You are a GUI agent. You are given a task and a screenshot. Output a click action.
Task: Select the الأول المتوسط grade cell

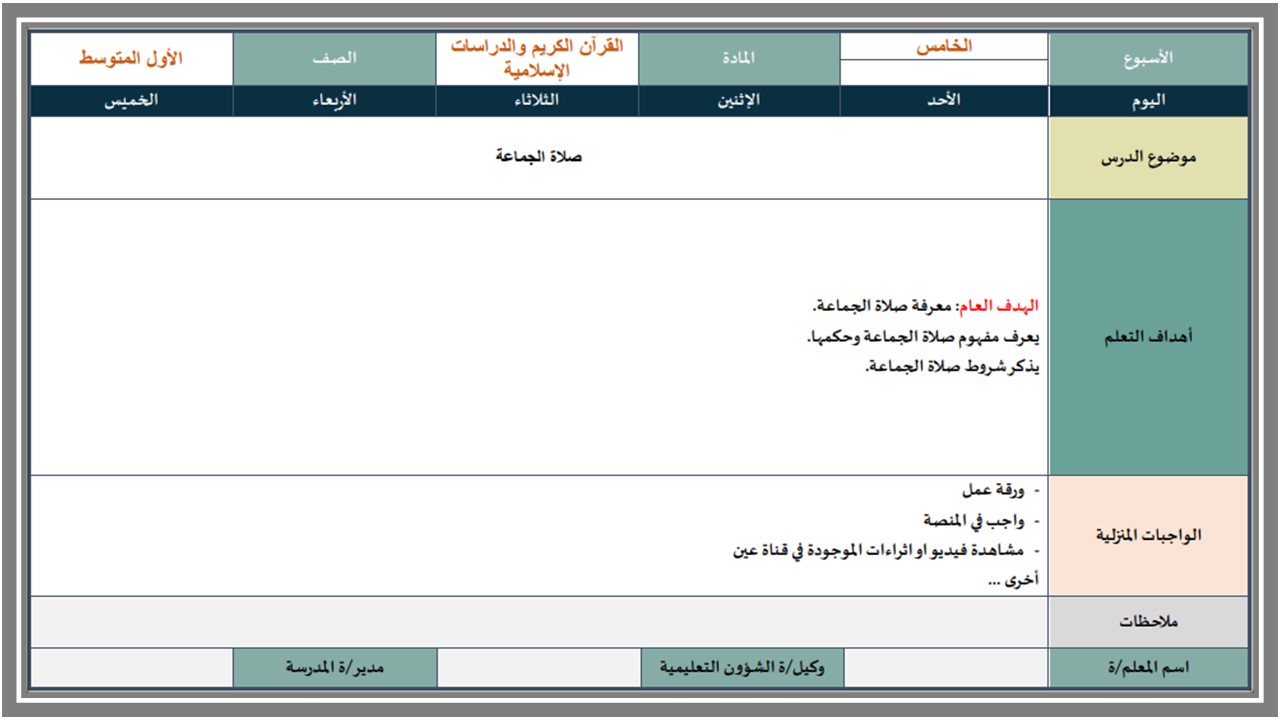[x=132, y=59]
